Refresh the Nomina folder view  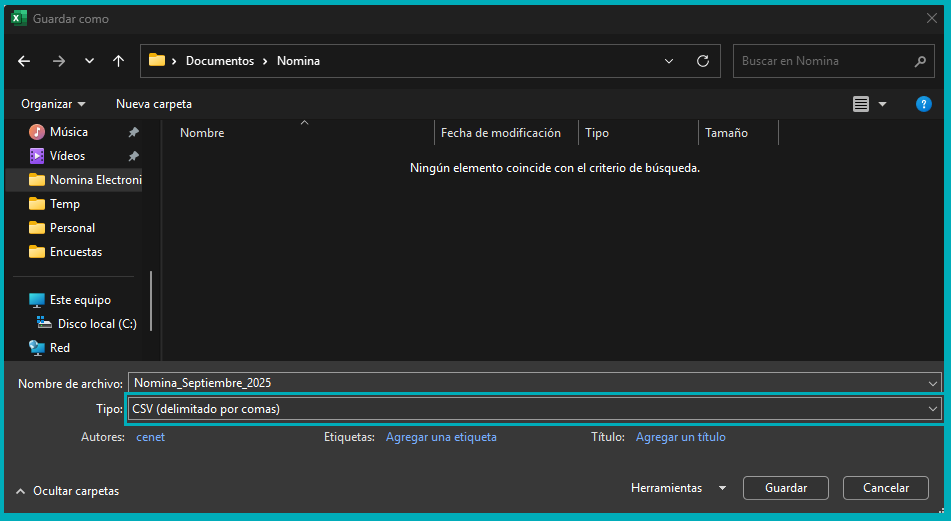[x=703, y=61]
